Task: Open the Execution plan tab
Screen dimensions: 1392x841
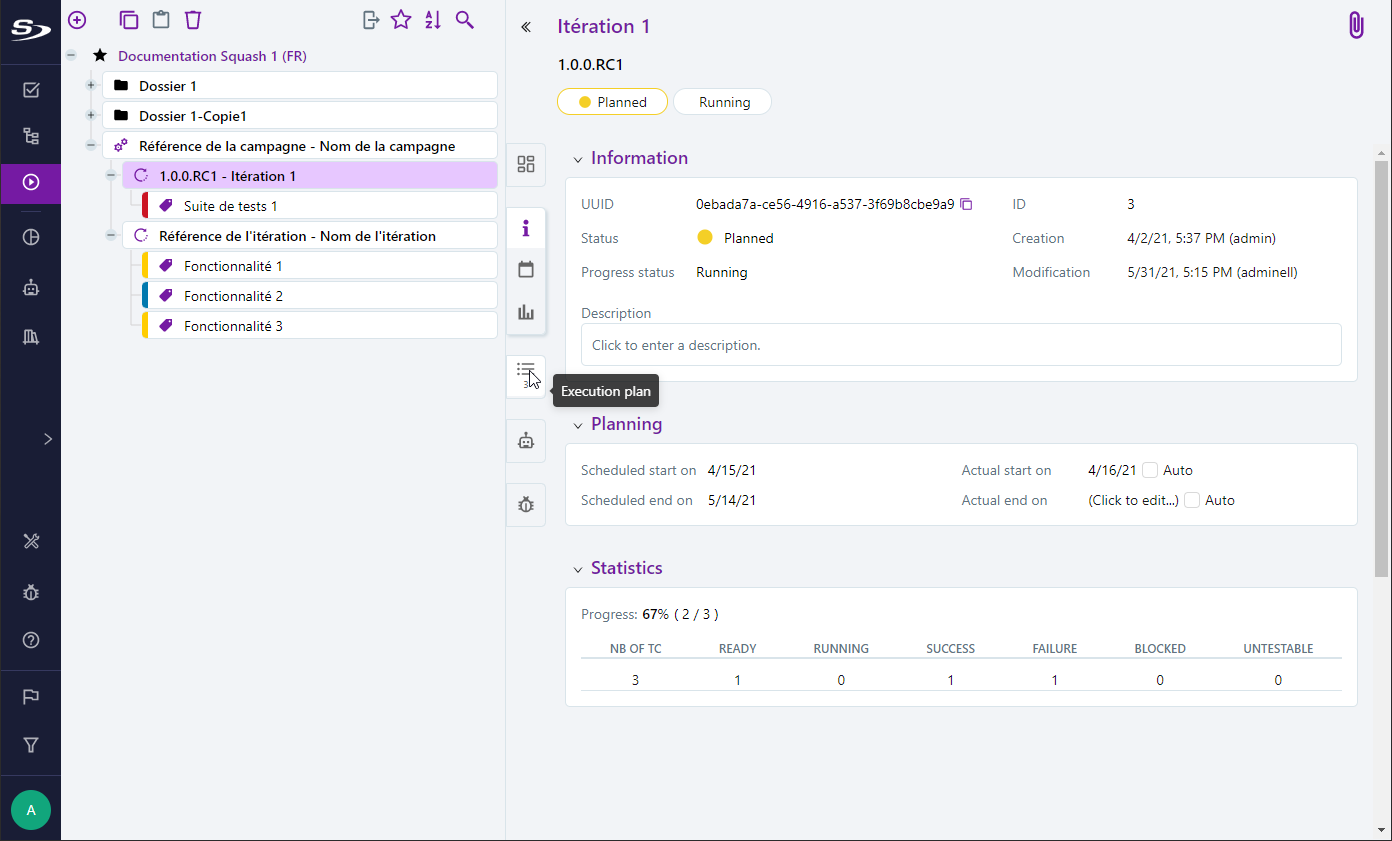Action: pyautogui.click(x=526, y=372)
